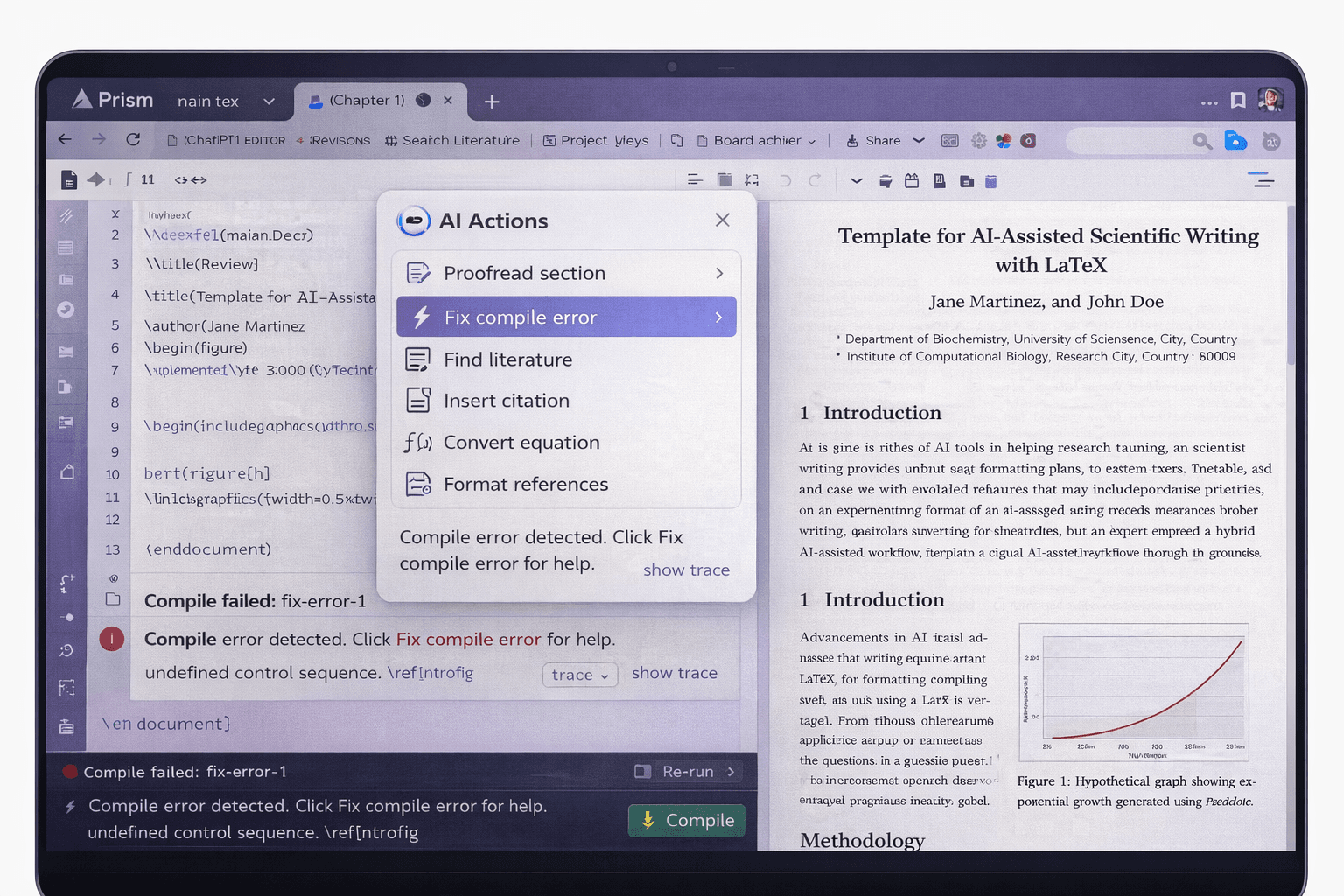Click the error indicator badge on line gutter
1344x896 pixels.
click(111, 639)
